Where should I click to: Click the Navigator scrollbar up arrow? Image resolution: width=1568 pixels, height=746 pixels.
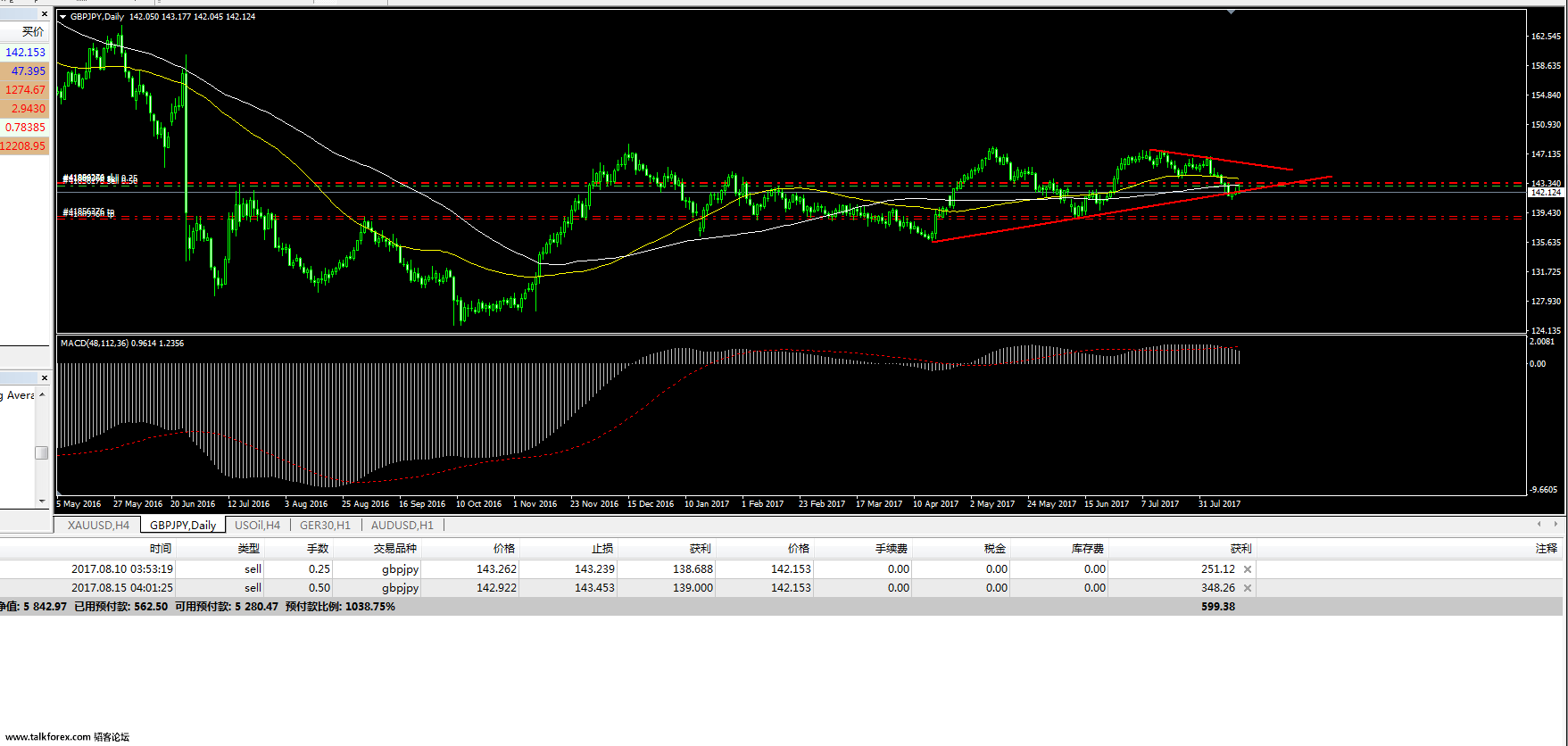click(x=42, y=394)
